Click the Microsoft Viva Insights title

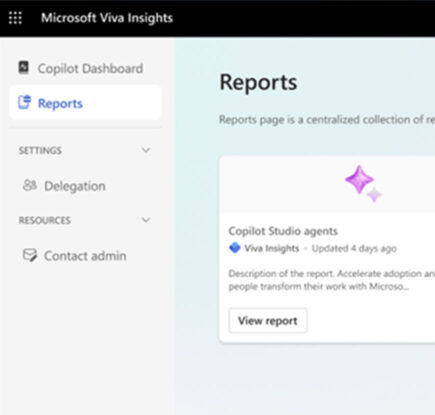[x=107, y=18]
